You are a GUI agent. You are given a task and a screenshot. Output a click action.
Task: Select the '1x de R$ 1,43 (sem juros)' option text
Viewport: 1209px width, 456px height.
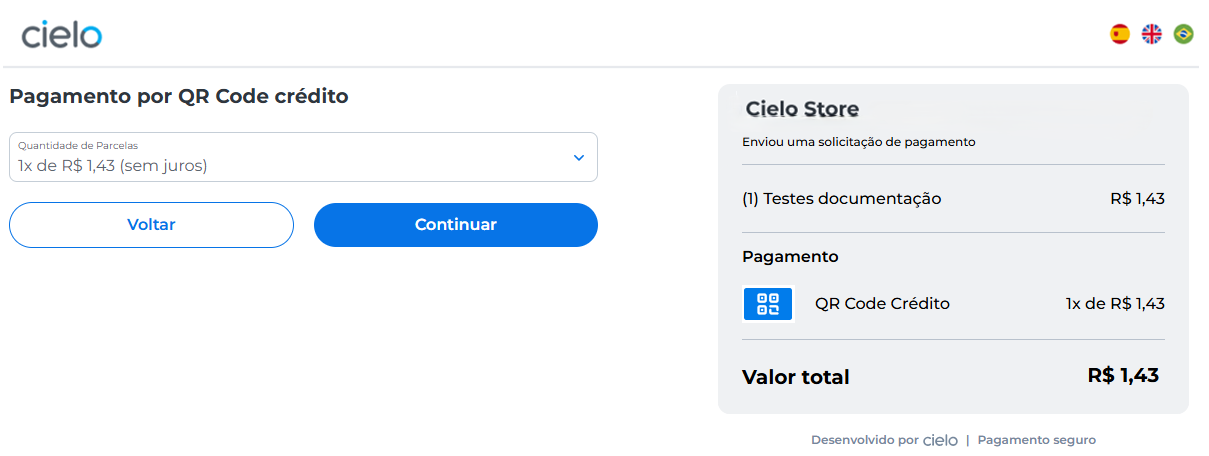tap(113, 166)
